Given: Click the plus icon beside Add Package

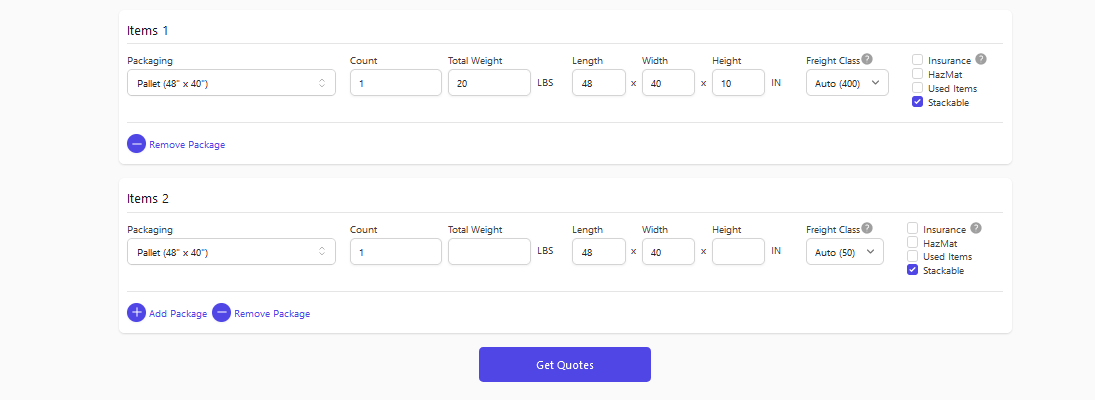Looking at the screenshot, I should pos(136,313).
